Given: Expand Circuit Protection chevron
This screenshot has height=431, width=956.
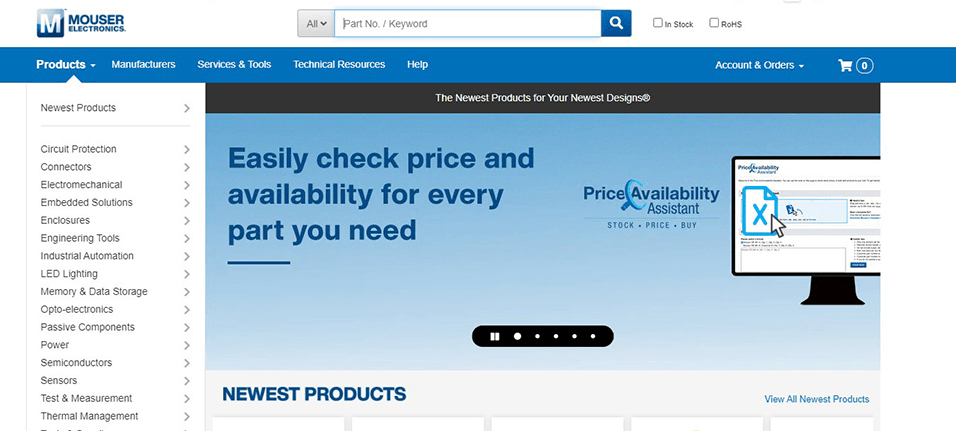Looking at the screenshot, I should [187, 149].
